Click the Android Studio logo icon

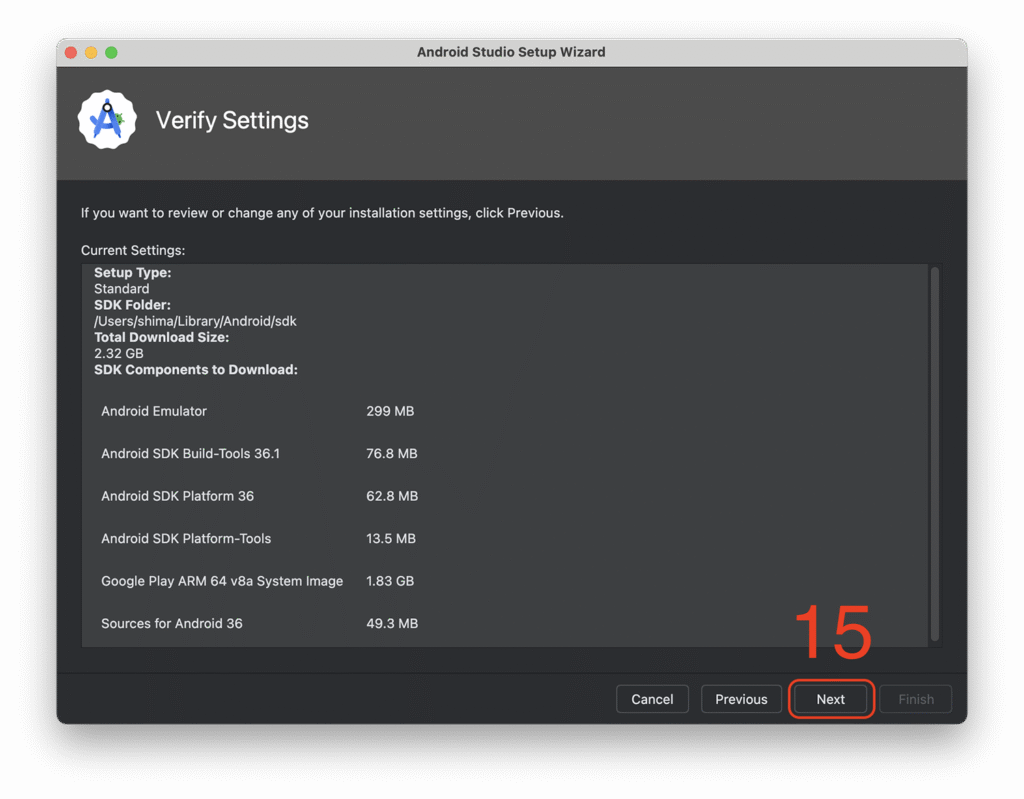[x=107, y=120]
